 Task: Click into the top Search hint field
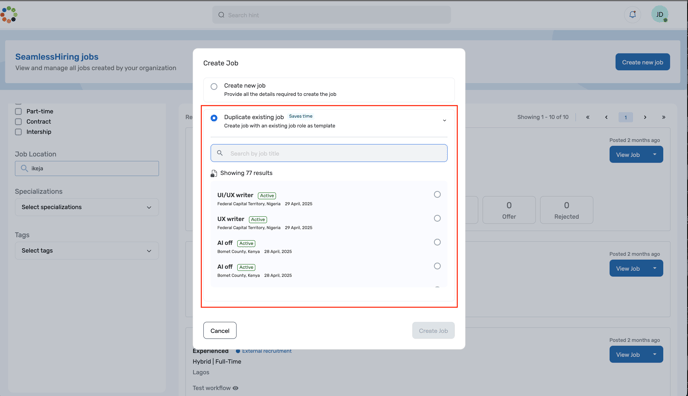(x=332, y=15)
